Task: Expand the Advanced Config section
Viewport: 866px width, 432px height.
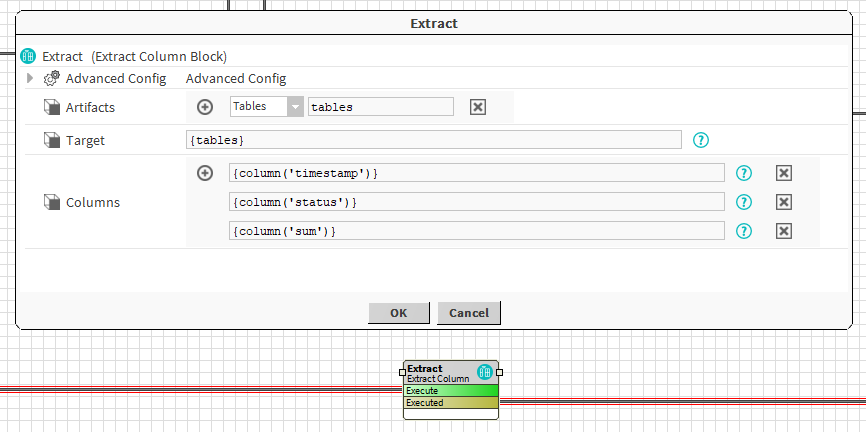Action: (31, 78)
